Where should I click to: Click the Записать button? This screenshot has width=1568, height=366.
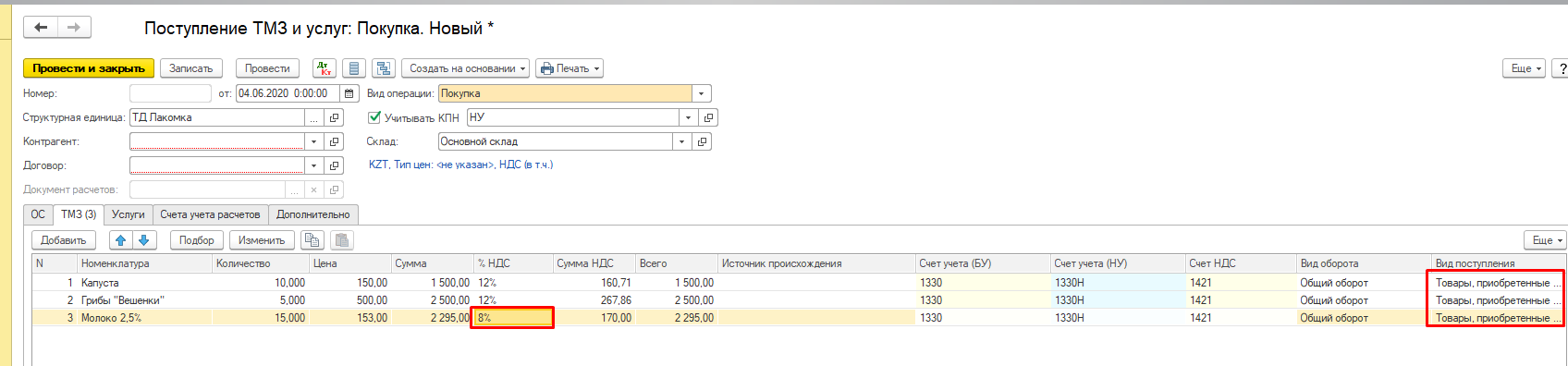pos(191,68)
